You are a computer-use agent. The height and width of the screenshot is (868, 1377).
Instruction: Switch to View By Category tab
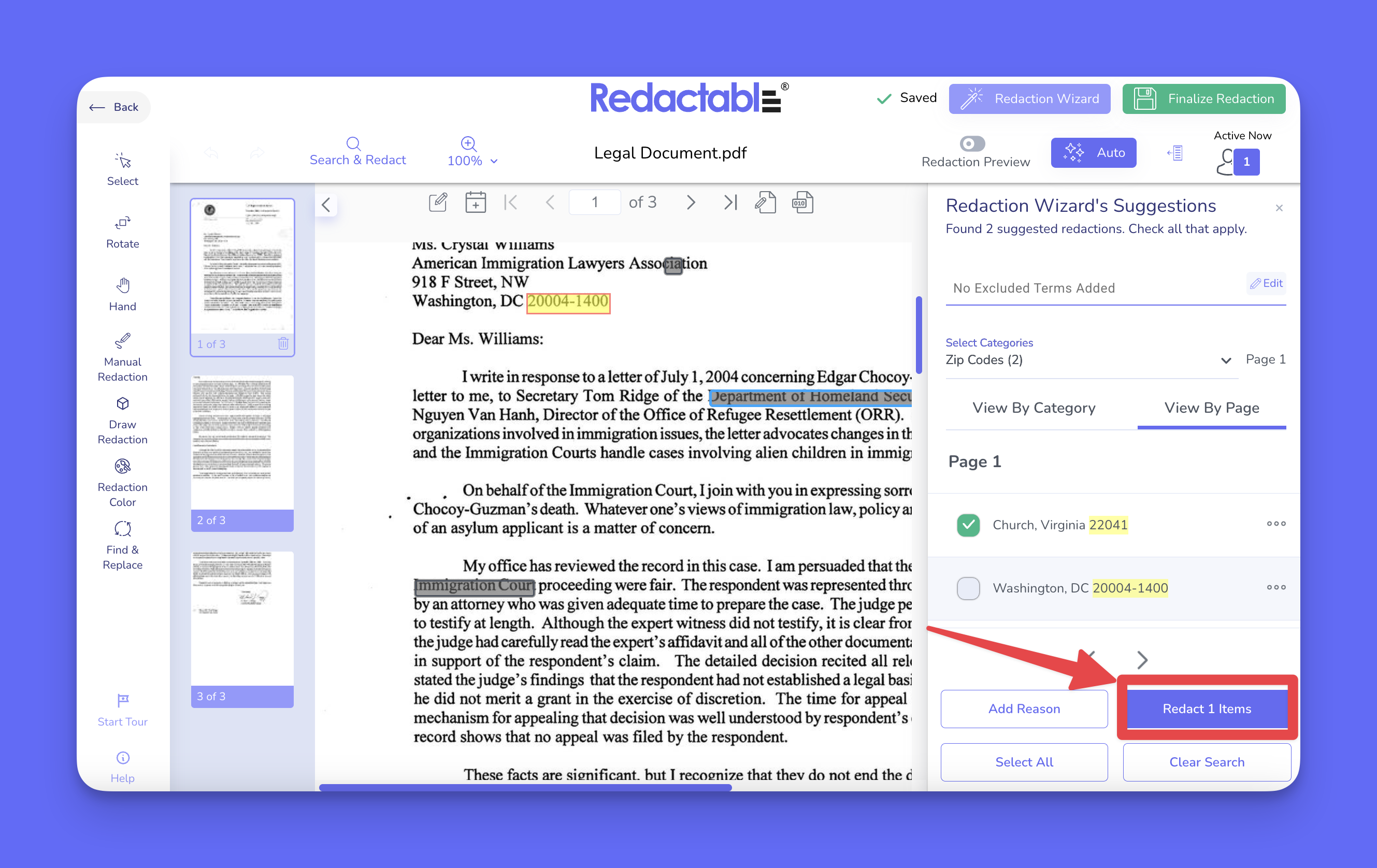pos(1034,408)
